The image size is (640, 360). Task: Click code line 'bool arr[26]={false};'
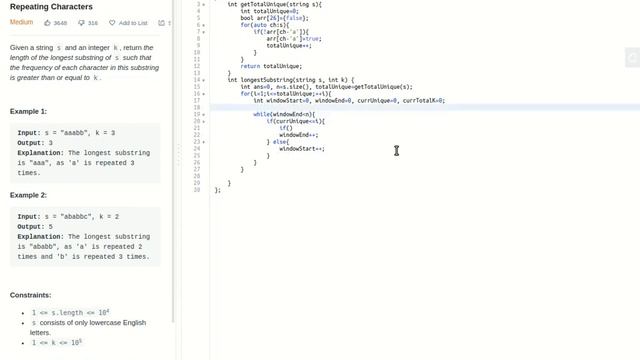pos(274,18)
